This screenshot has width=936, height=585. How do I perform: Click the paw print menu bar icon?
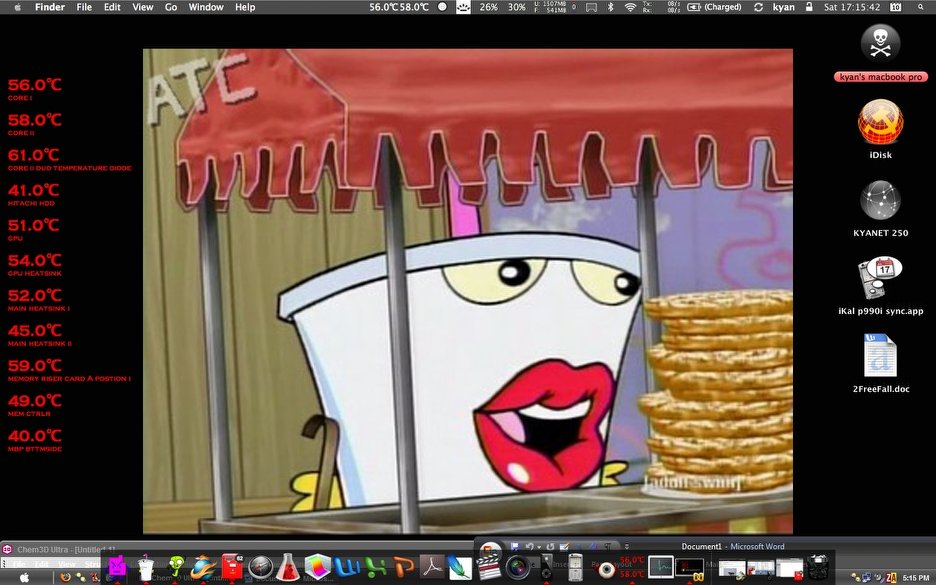click(x=463, y=7)
